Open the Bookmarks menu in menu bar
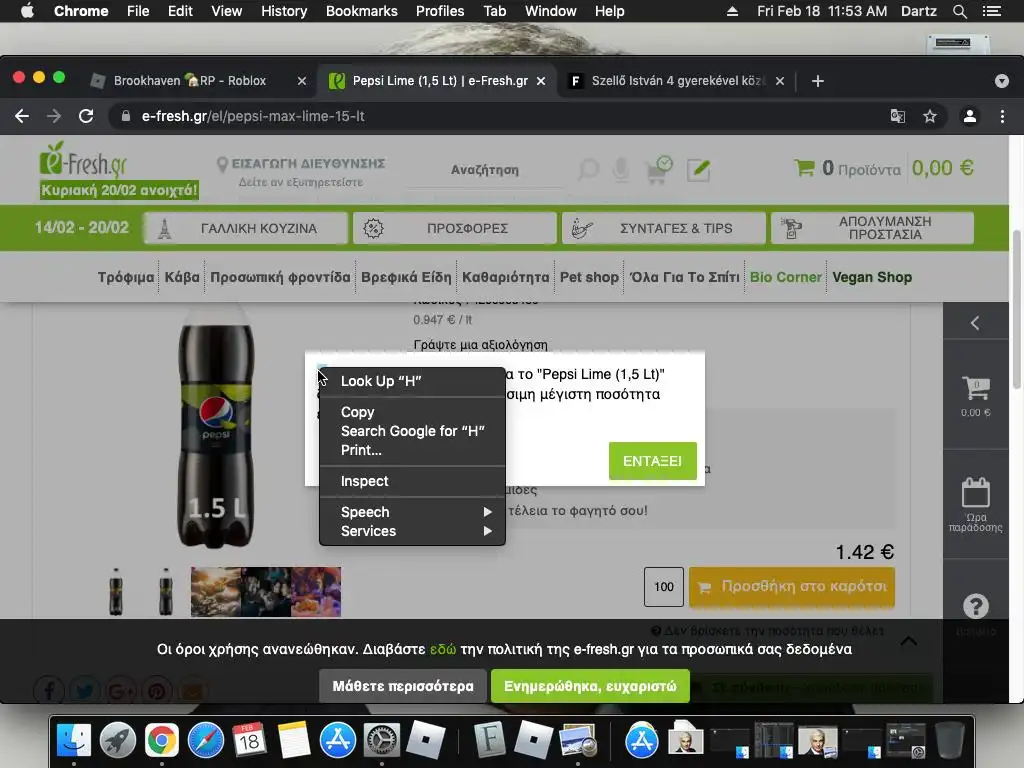The image size is (1024, 768). (361, 11)
